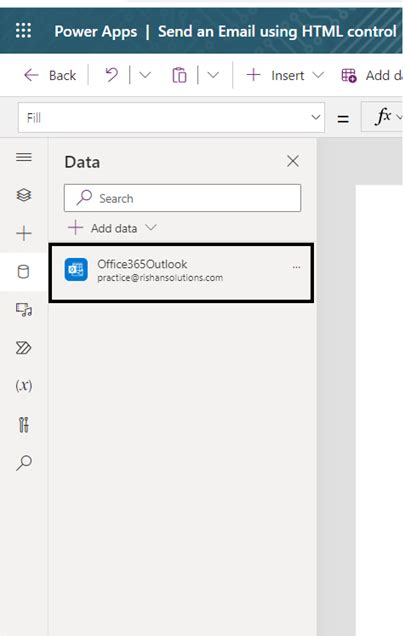Toggle the hamburger navigation menu
This screenshot has width=405, height=636.
click(24, 157)
